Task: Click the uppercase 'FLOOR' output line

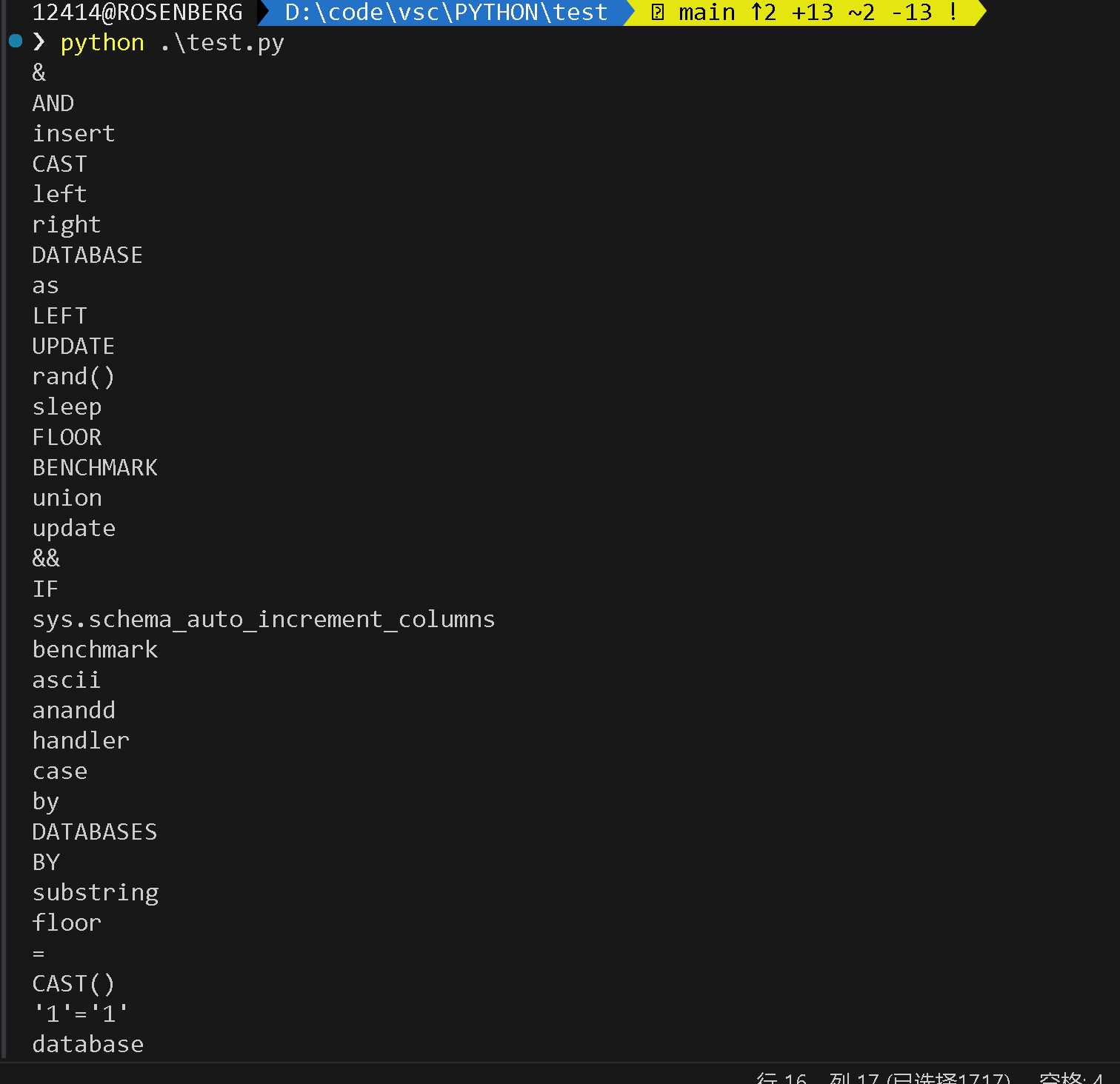Action: click(67, 437)
